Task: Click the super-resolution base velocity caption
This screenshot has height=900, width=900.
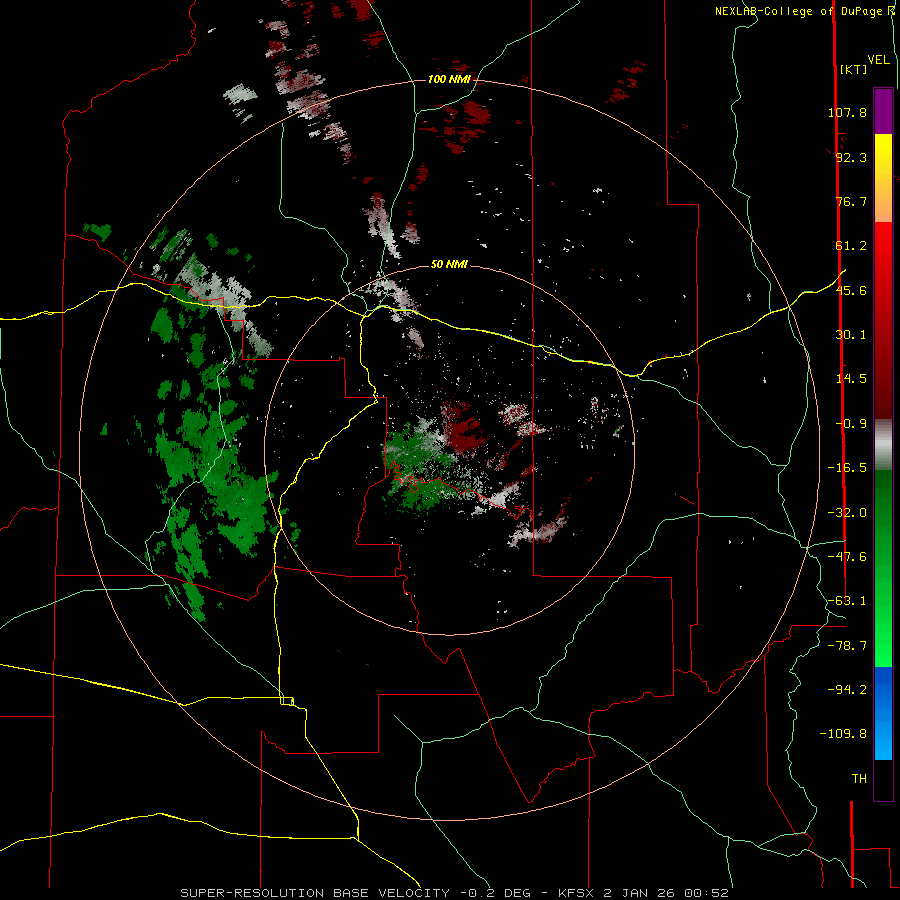Action: pos(455,893)
